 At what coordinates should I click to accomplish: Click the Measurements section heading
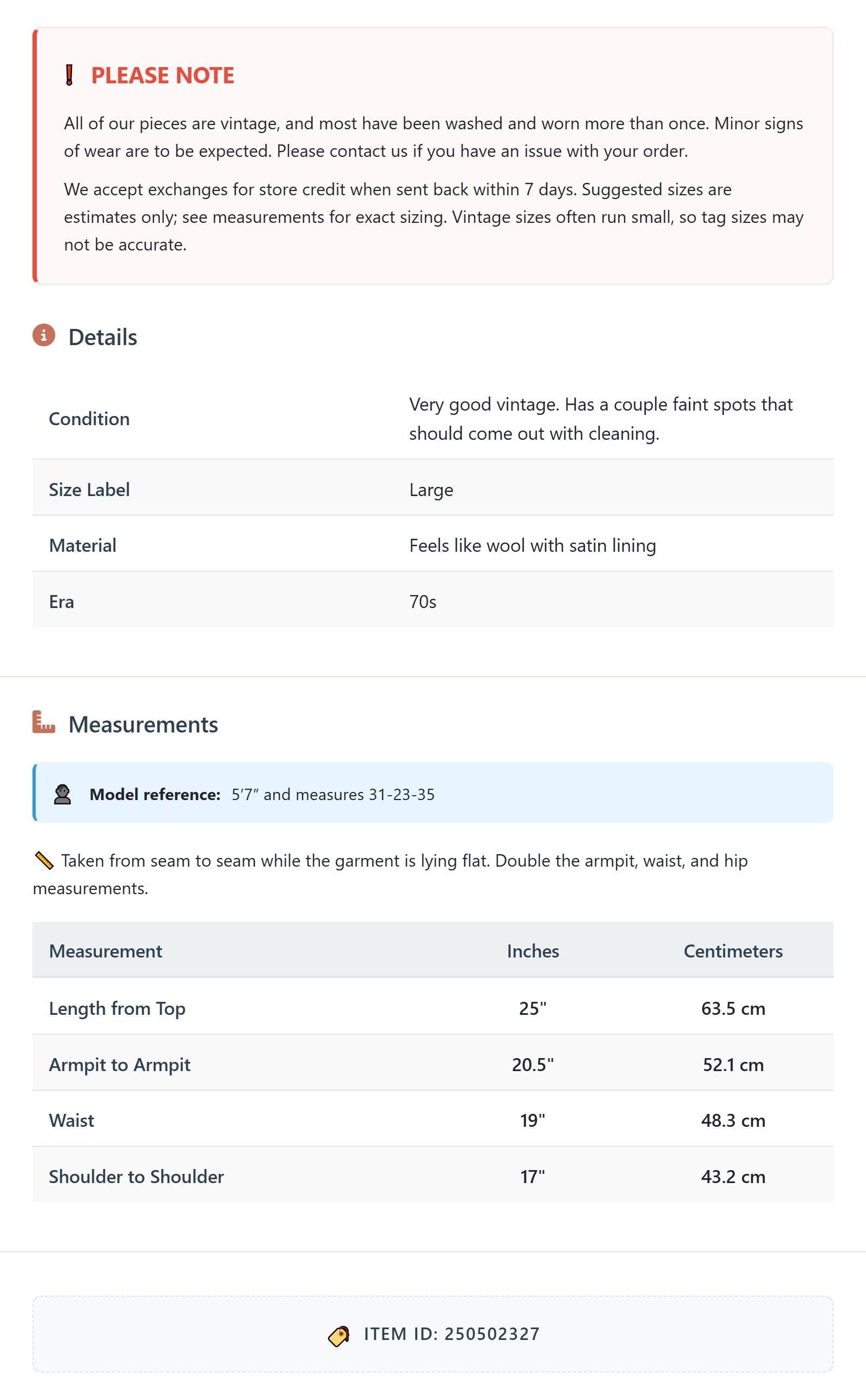point(143,724)
